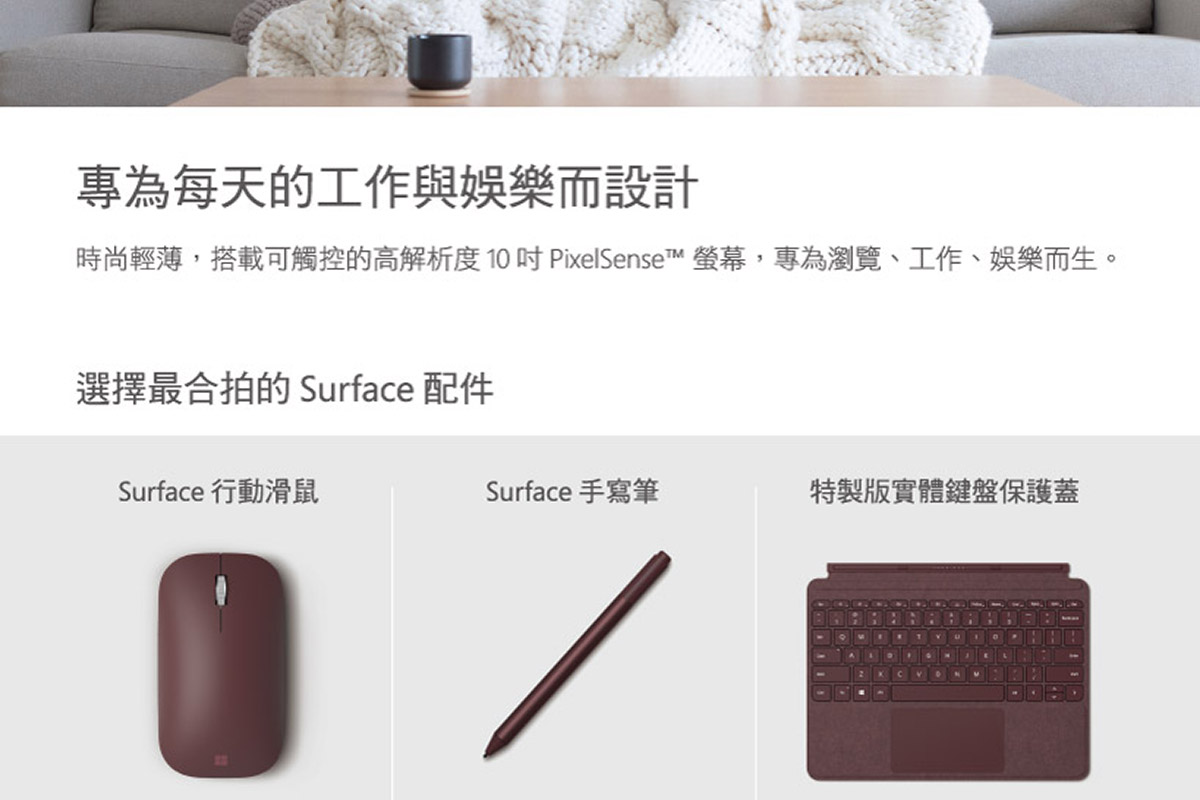Click the scroll wheel on burgundy mouse
The height and width of the screenshot is (800, 1200).
point(219,588)
